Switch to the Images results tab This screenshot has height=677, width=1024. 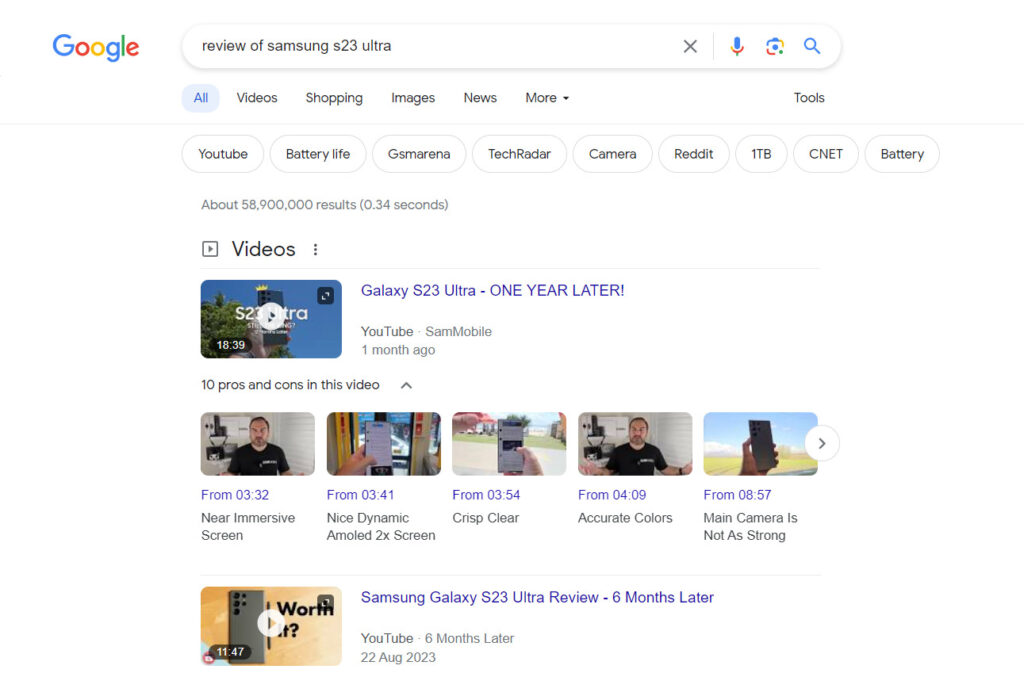coord(412,97)
